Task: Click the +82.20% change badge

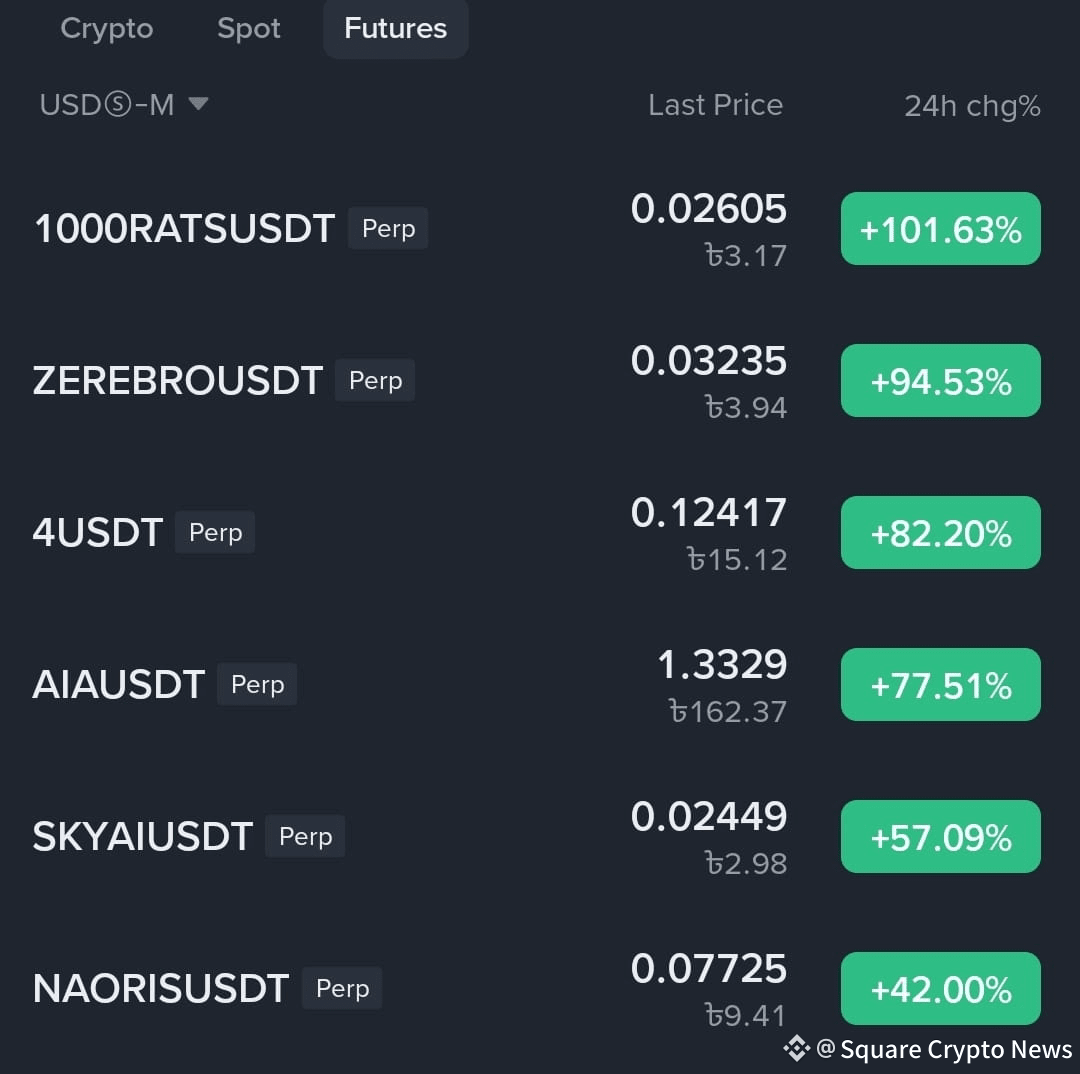Action: point(940,533)
